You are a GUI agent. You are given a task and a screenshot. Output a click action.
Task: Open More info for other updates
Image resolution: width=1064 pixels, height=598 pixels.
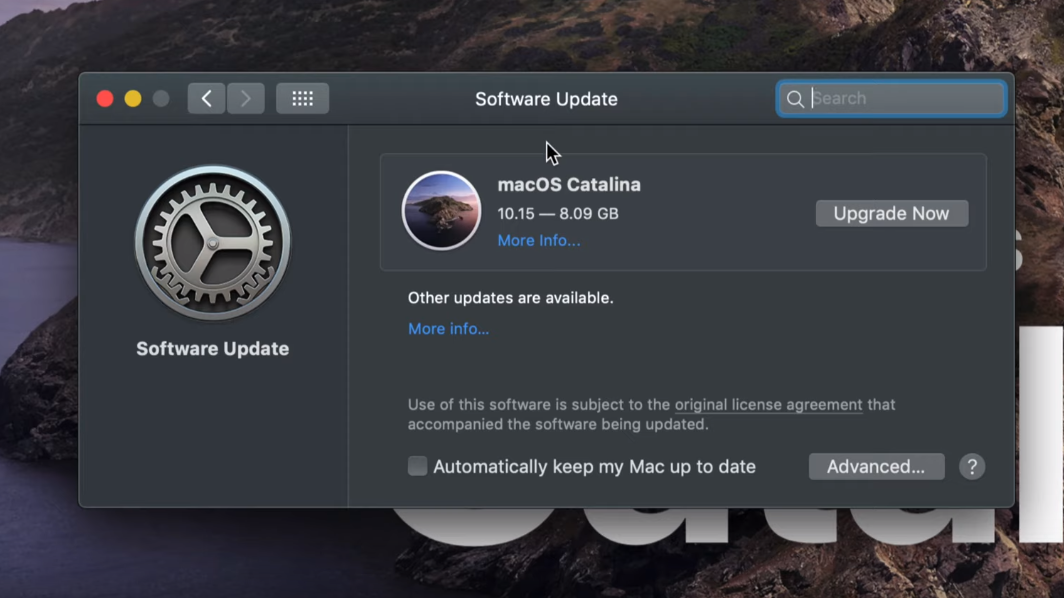[x=448, y=328]
